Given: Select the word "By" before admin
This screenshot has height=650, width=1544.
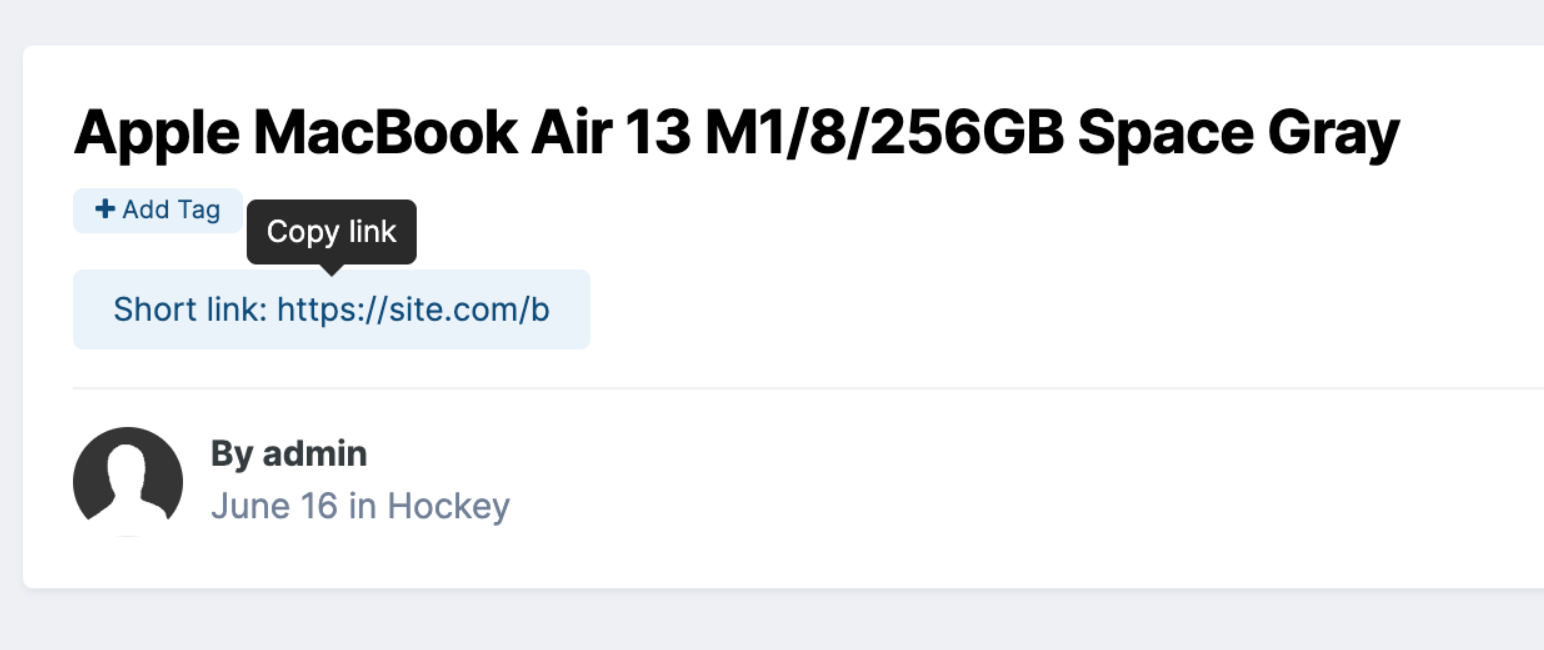Looking at the screenshot, I should tap(232, 455).
